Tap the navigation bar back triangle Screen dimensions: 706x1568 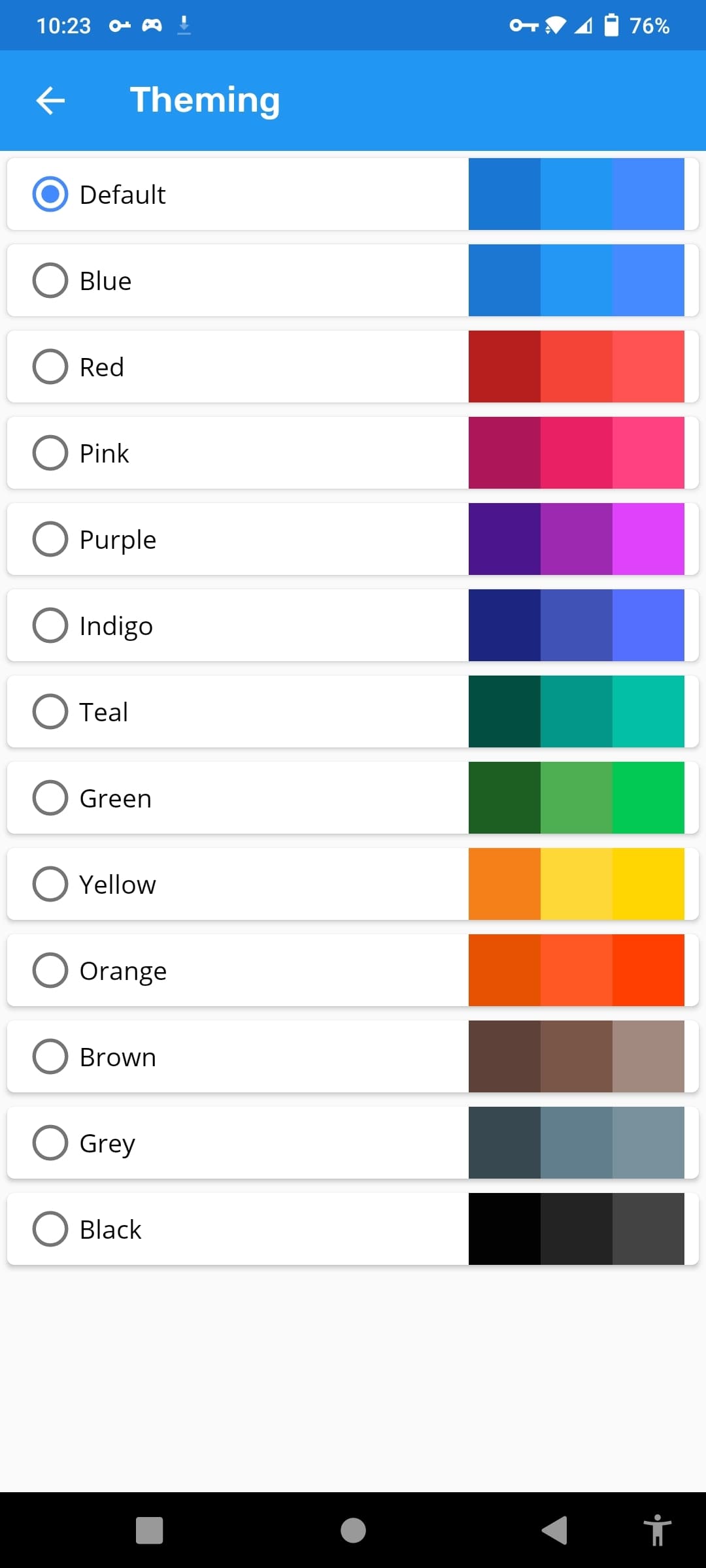coord(554,1530)
